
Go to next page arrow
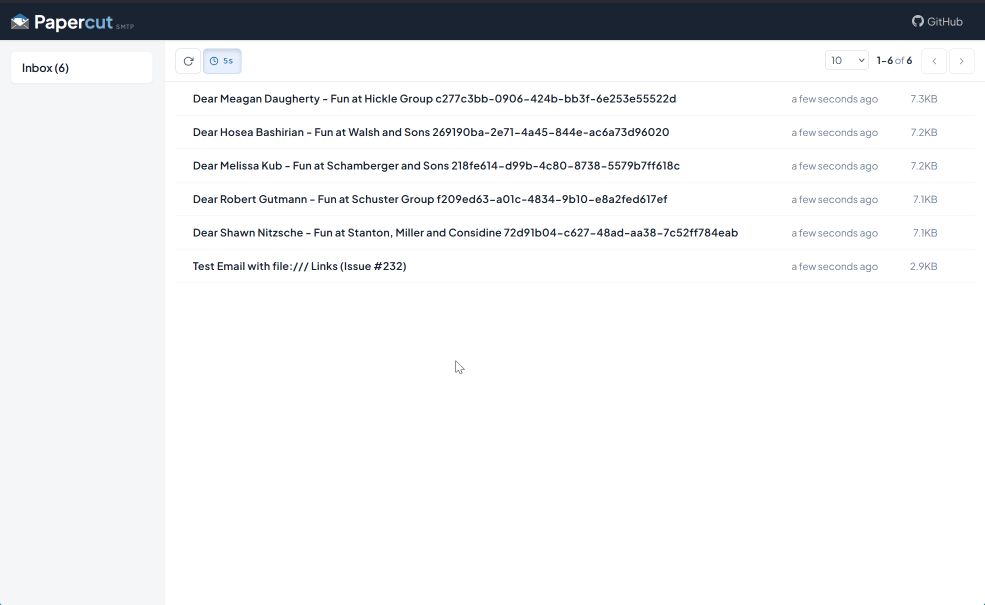point(961,61)
